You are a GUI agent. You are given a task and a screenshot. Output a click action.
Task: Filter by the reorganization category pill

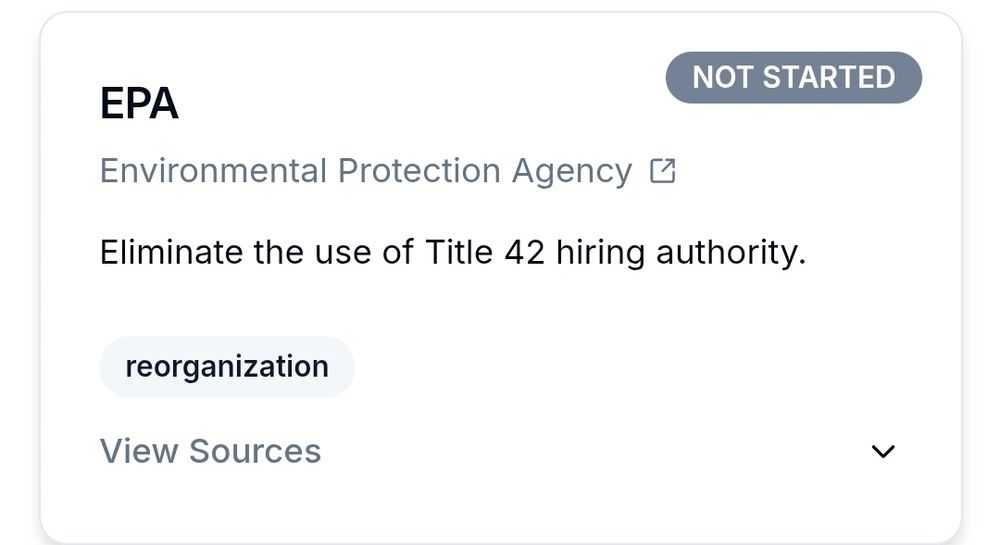click(x=227, y=367)
